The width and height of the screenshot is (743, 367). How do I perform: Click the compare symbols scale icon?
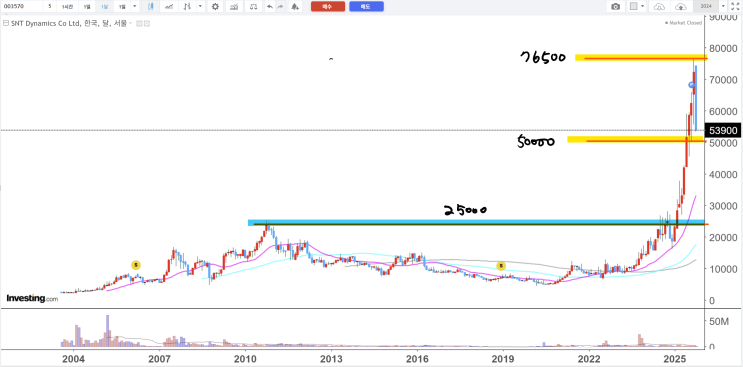pos(254,7)
